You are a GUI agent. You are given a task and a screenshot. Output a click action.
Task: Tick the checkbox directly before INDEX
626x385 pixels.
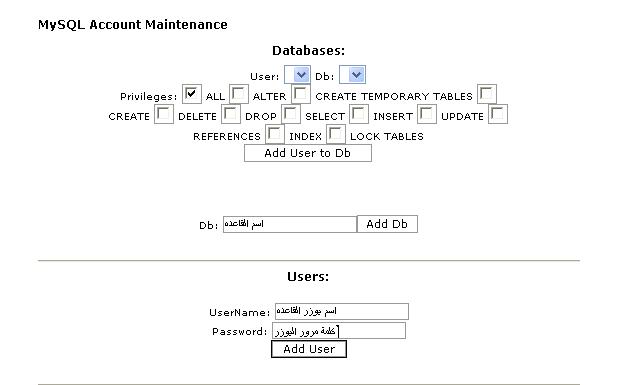coord(275,134)
